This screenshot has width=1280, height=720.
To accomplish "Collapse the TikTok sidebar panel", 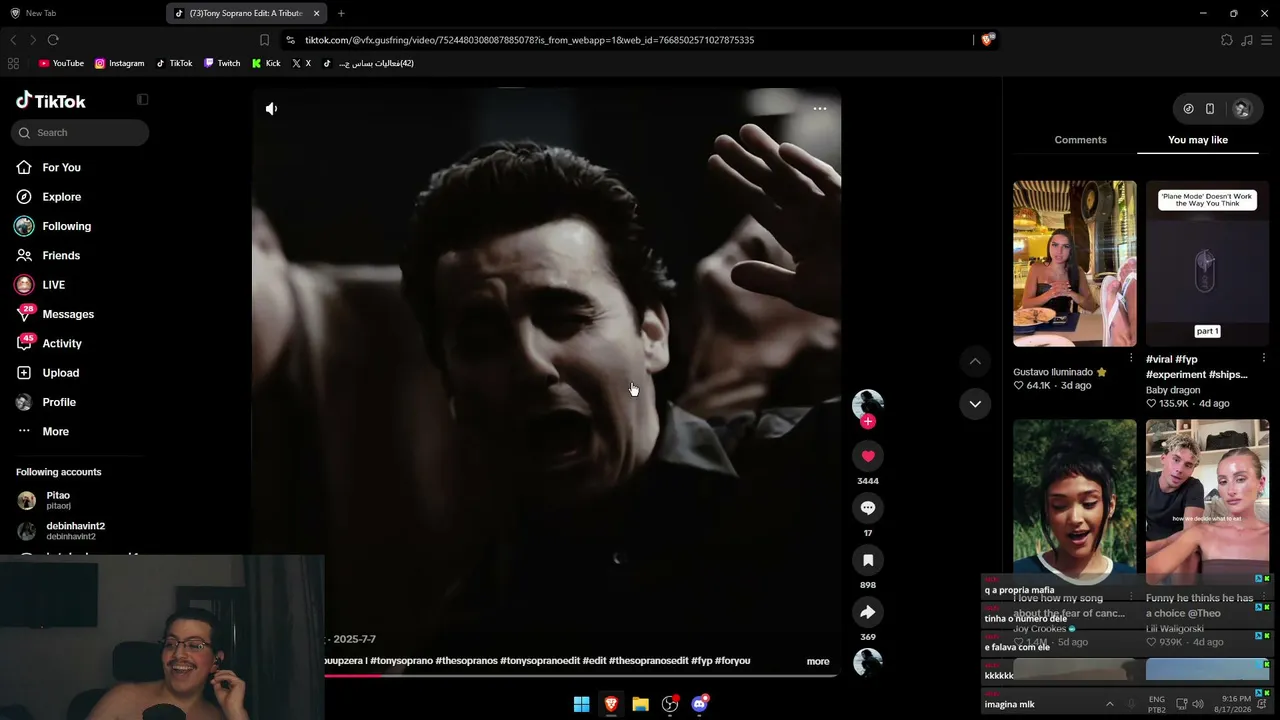I will coord(142,99).
